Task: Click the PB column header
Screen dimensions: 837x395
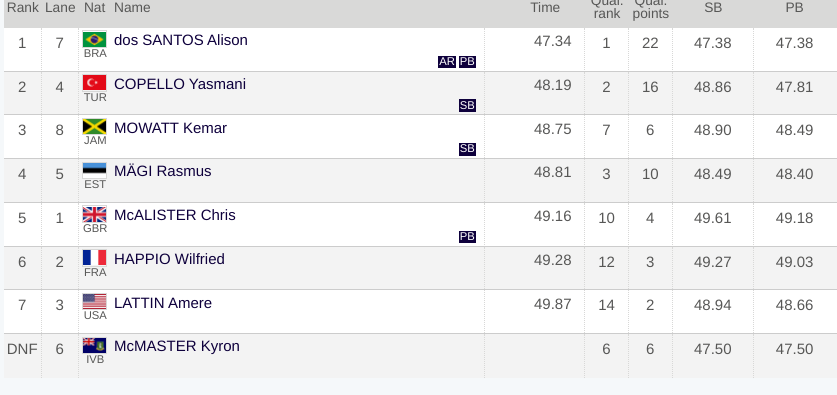Action: [x=794, y=7]
